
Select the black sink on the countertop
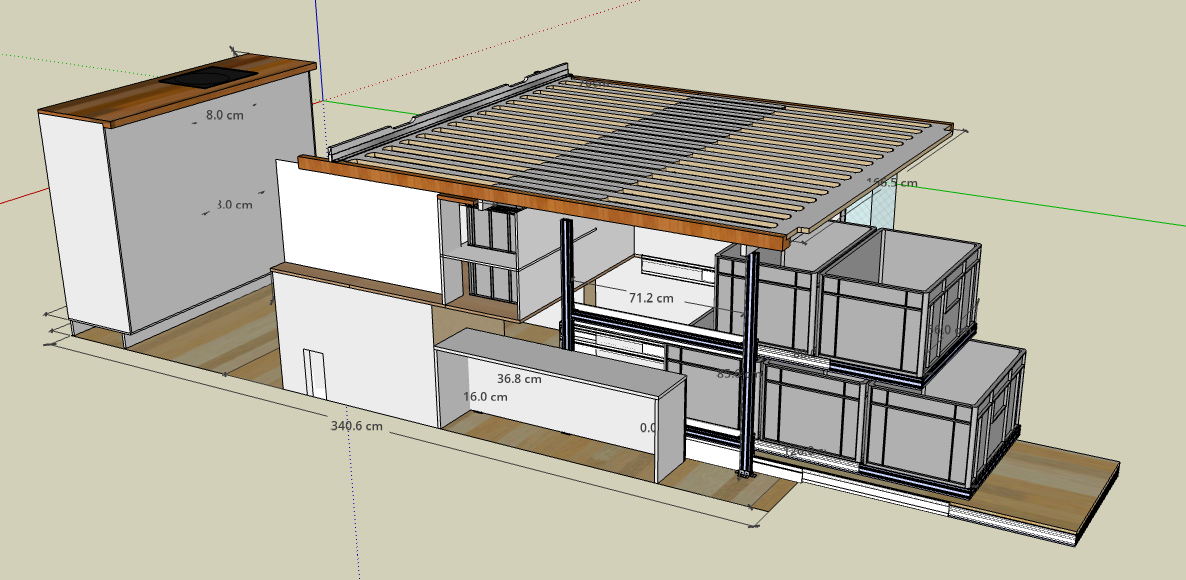pos(208,77)
